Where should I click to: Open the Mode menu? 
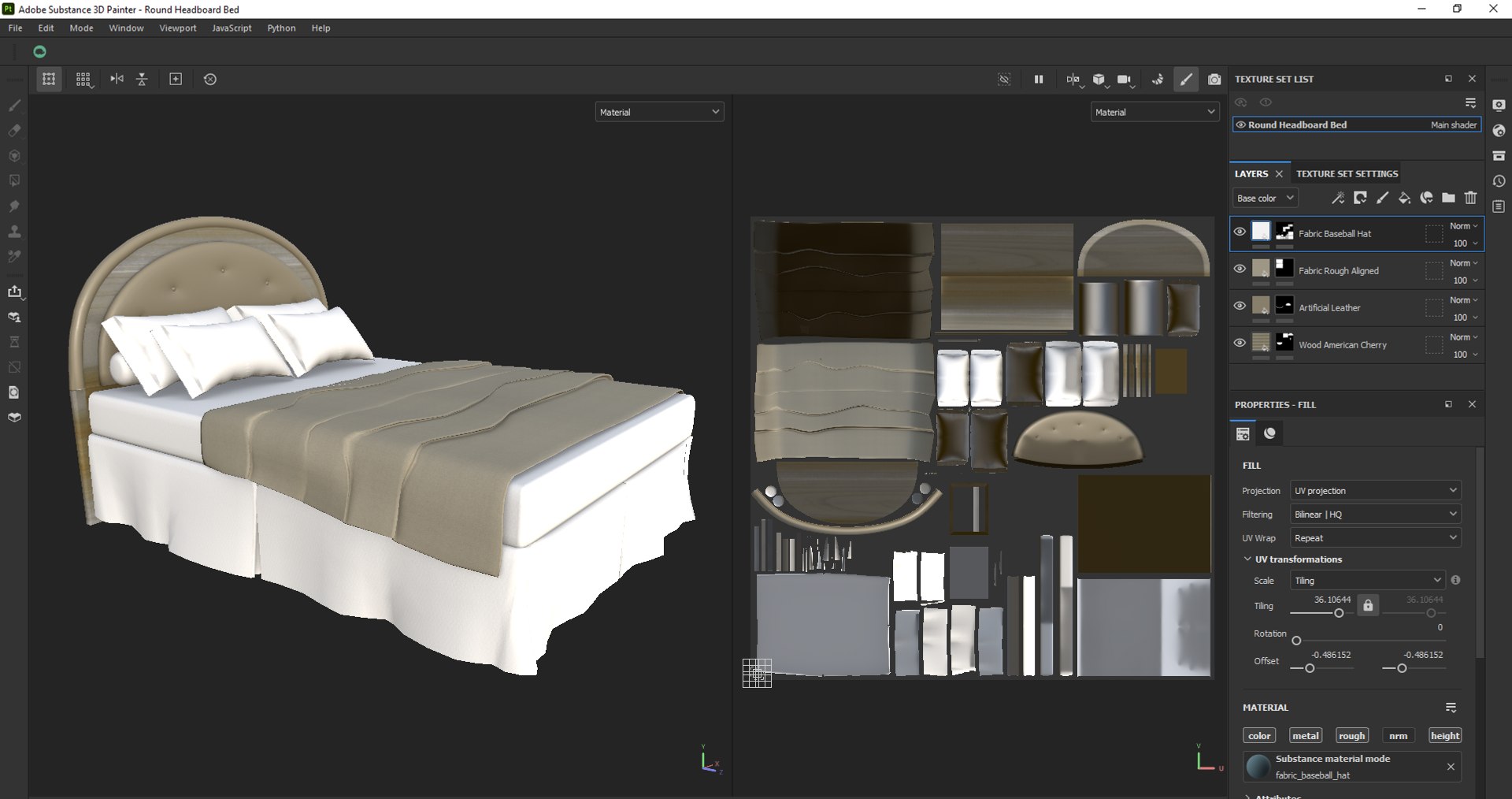(81, 28)
